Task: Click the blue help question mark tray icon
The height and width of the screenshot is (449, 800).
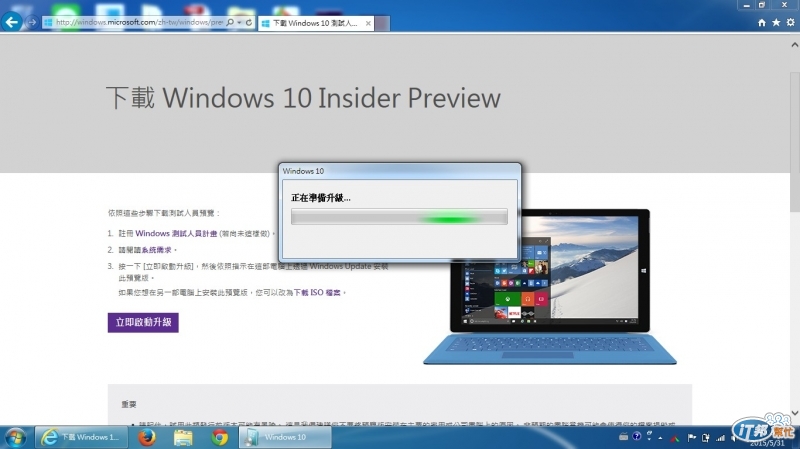Action: (x=636, y=436)
